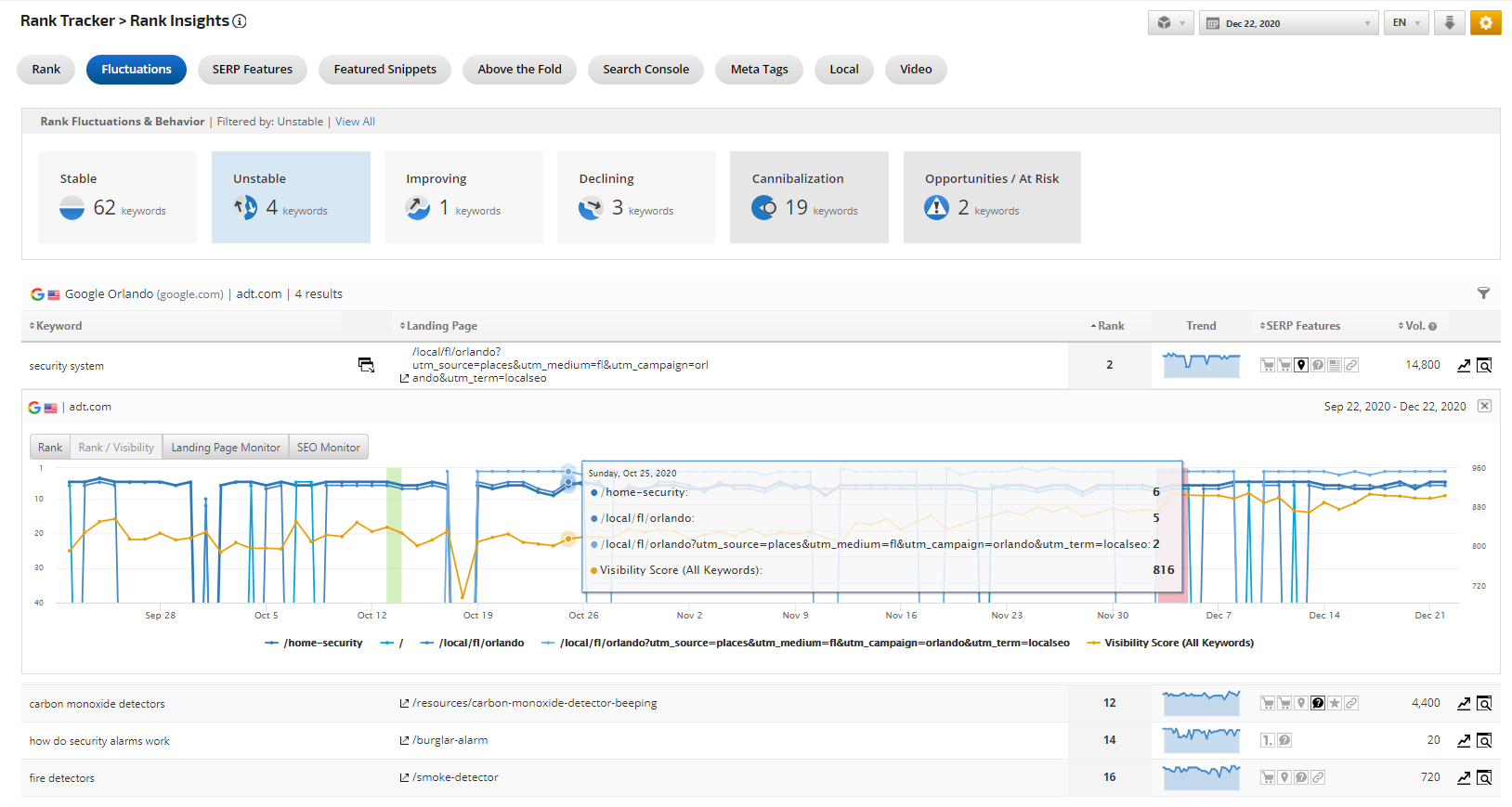Click cannibalization pages icon next to security system

(366, 365)
